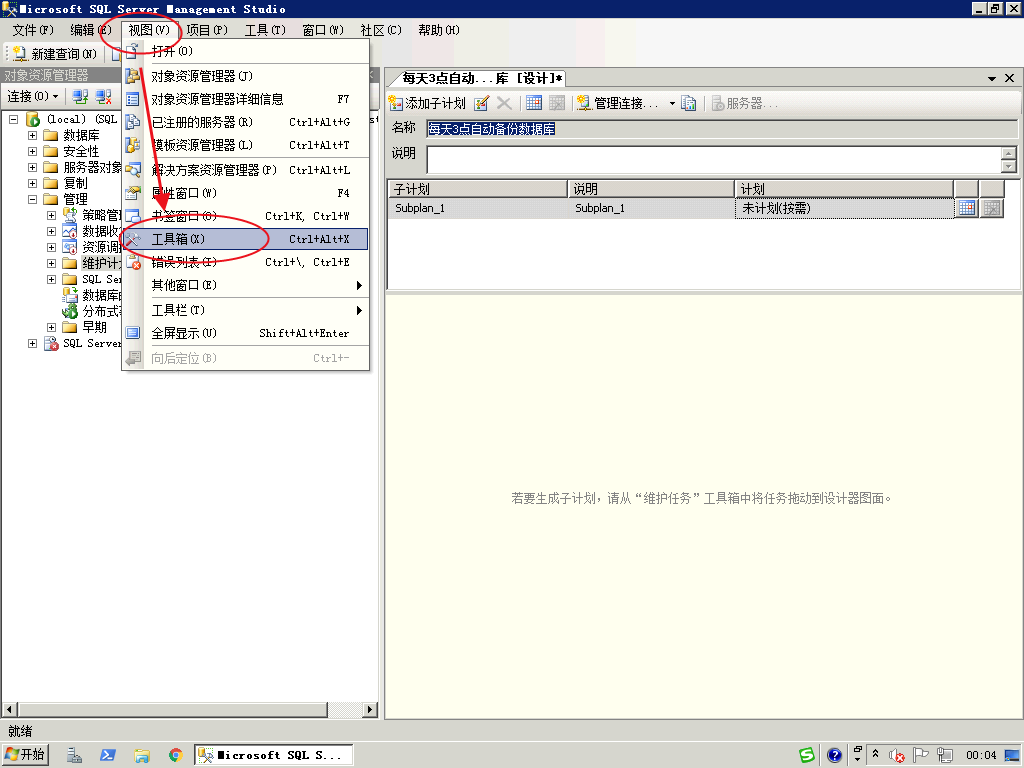Click the Microsoft SQL Server taskbar button
Image resolution: width=1024 pixels, height=768 pixels.
(274, 755)
